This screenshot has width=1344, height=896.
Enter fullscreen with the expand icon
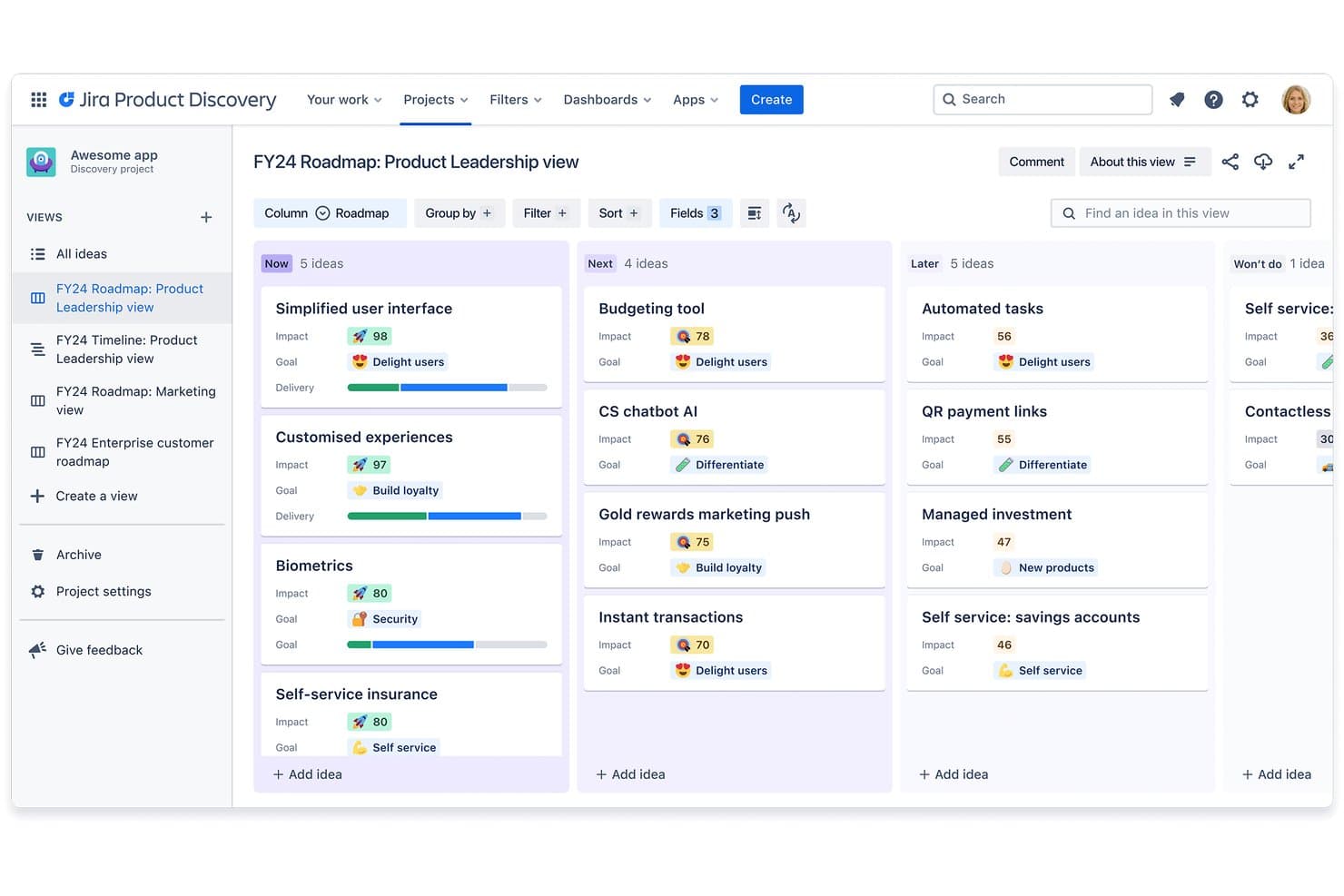click(x=1297, y=162)
